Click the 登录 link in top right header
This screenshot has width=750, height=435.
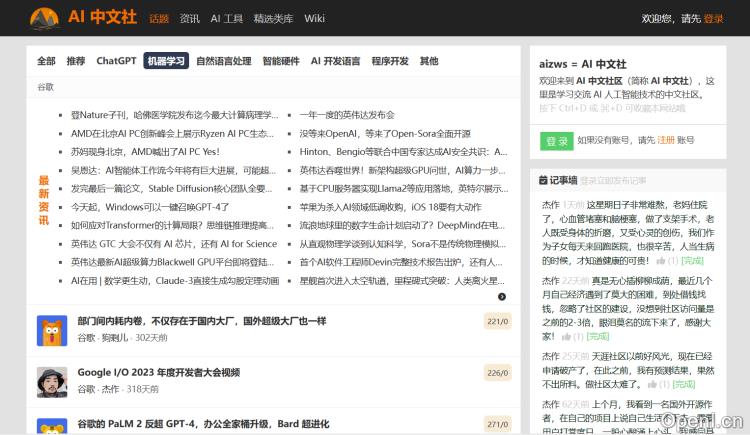coord(714,18)
